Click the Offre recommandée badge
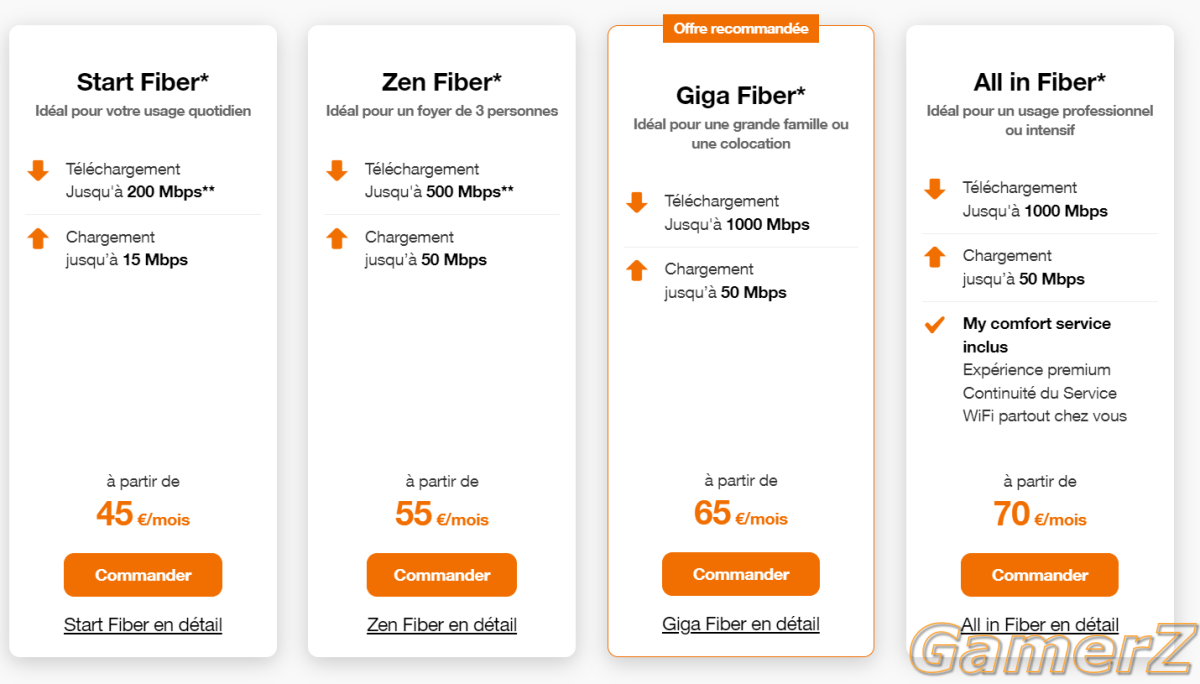The image size is (1200, 684). 741,29
